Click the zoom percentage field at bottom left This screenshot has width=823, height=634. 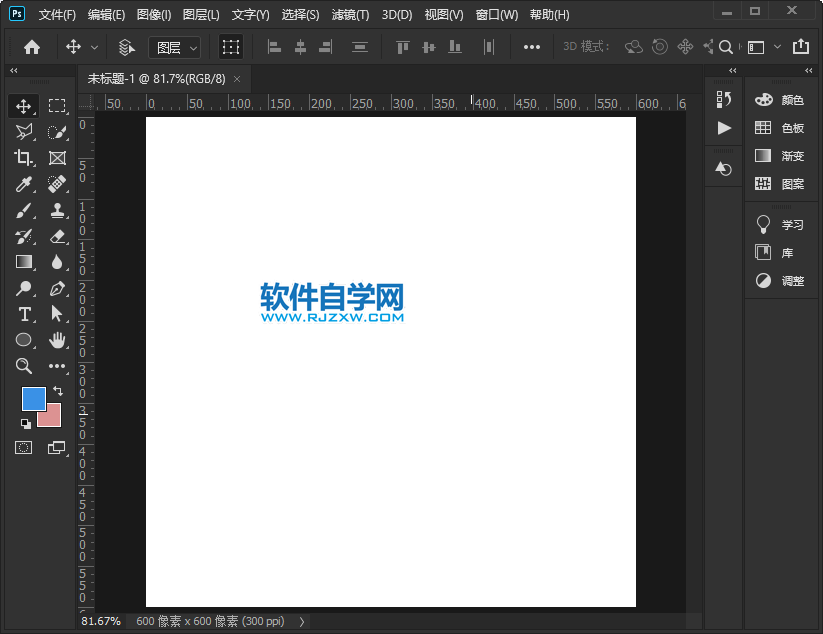point(100,621)
